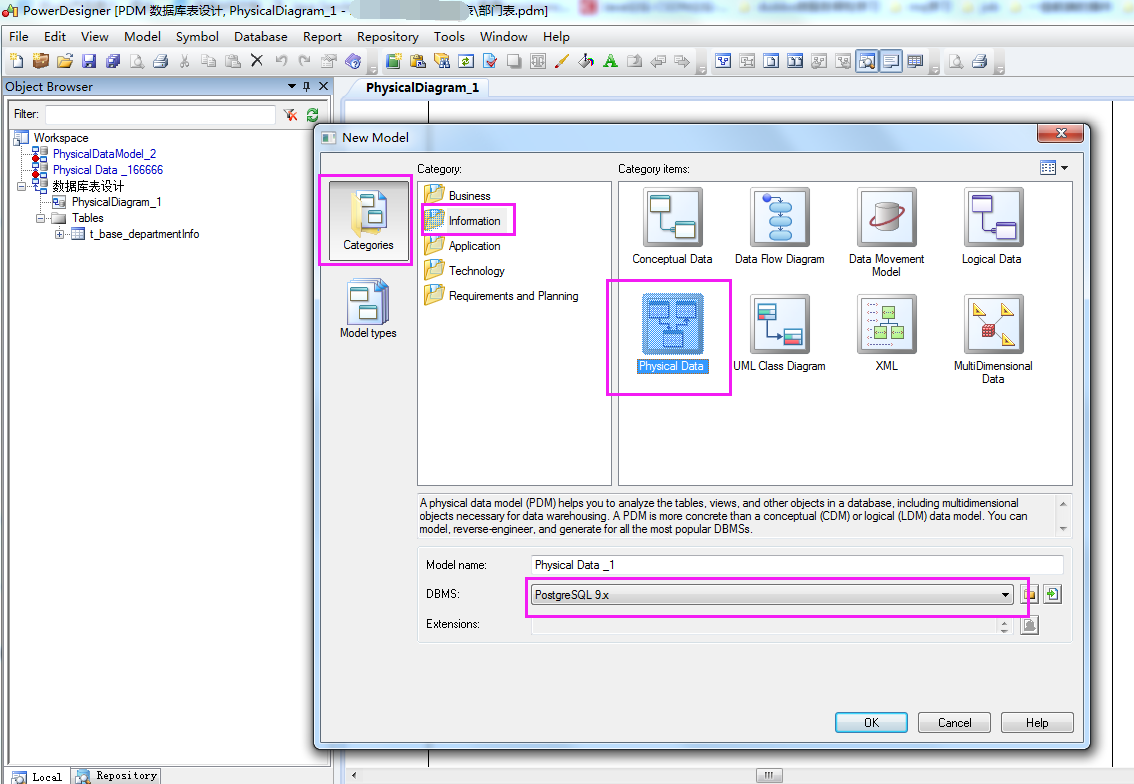The height and width of the screenshot is (784, 1134).
Task: Click the blue Help book icon
Action: pyautogui.click(x=353, y=61)
